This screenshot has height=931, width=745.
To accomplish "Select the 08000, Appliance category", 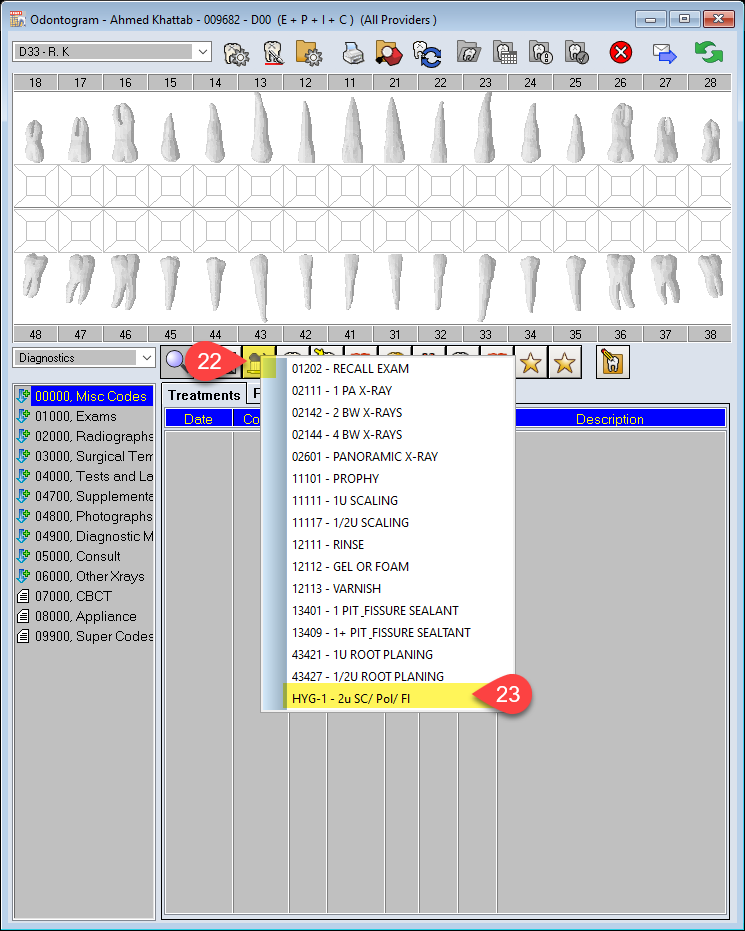I will pyautogui.click(x=85, y=616).
